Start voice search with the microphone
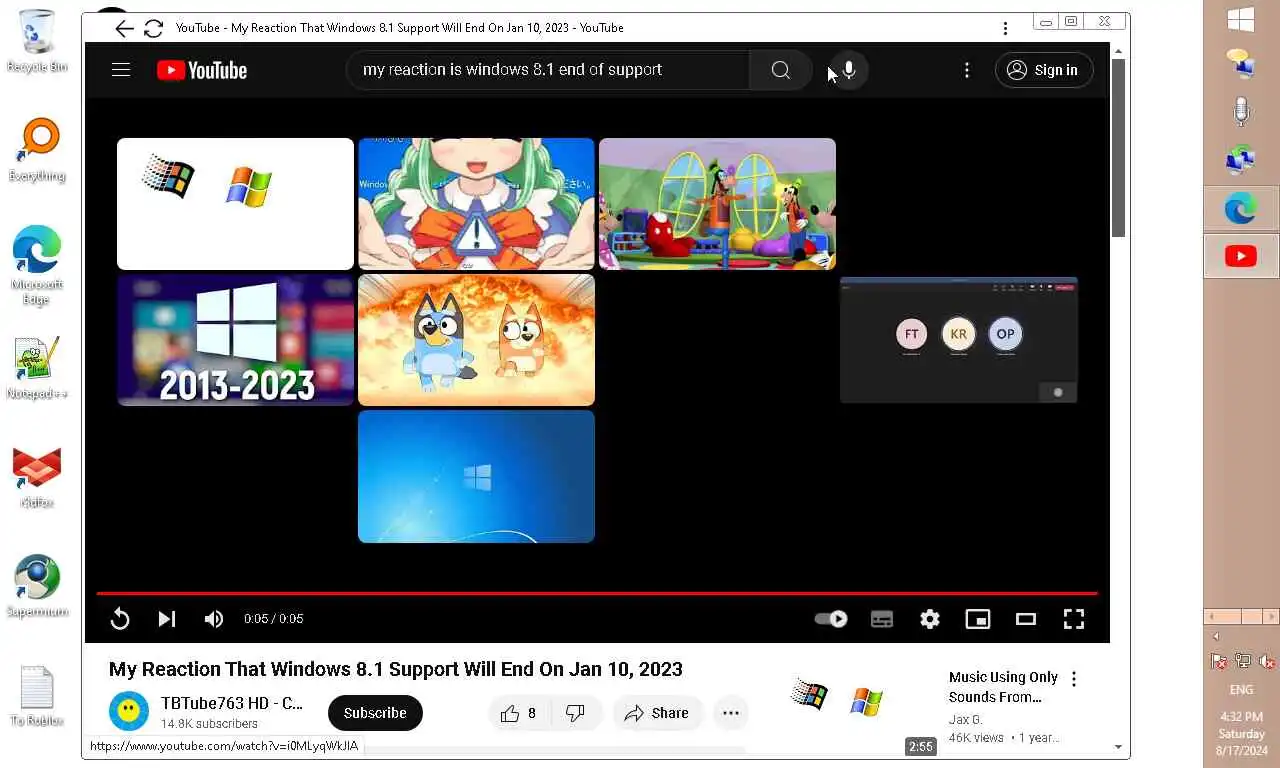 [849, 70]
